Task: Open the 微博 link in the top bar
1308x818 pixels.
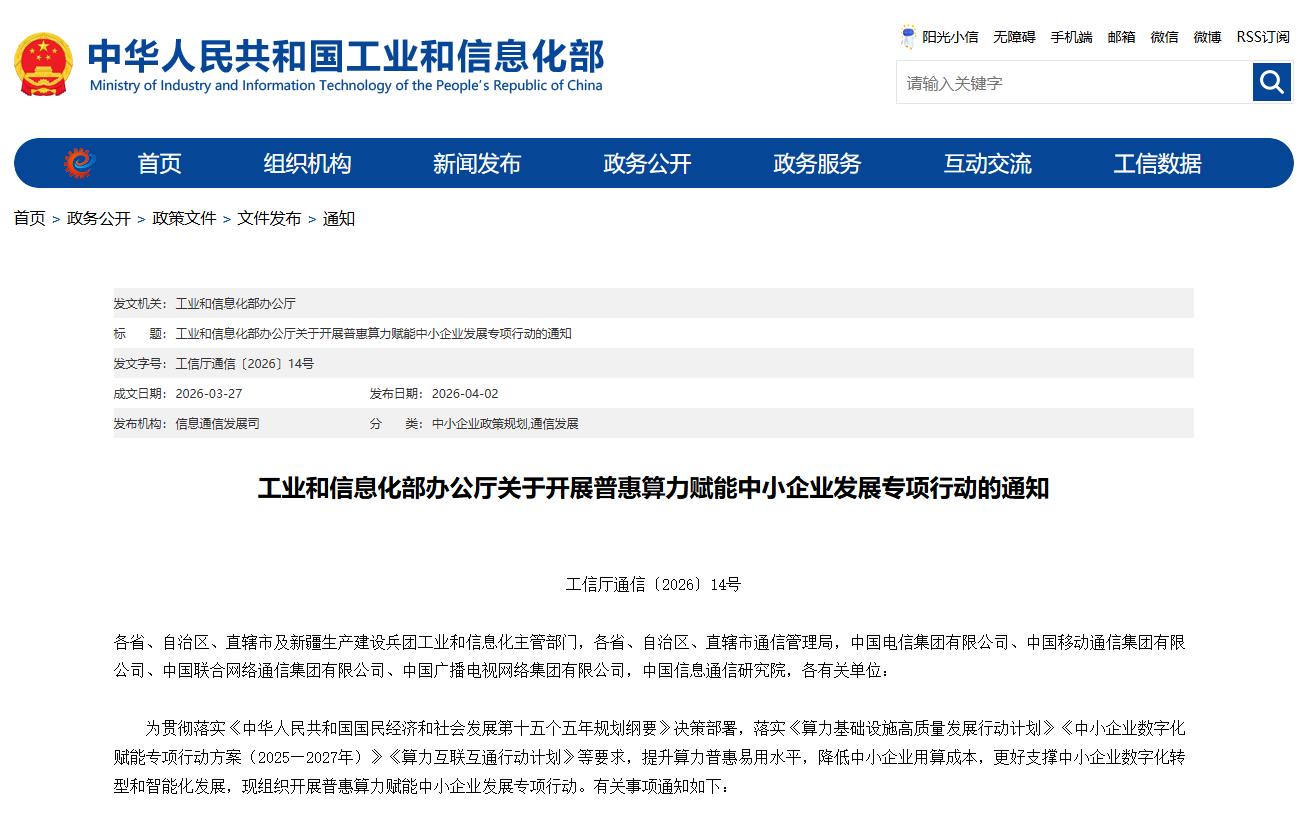Action: [1207, 37]
